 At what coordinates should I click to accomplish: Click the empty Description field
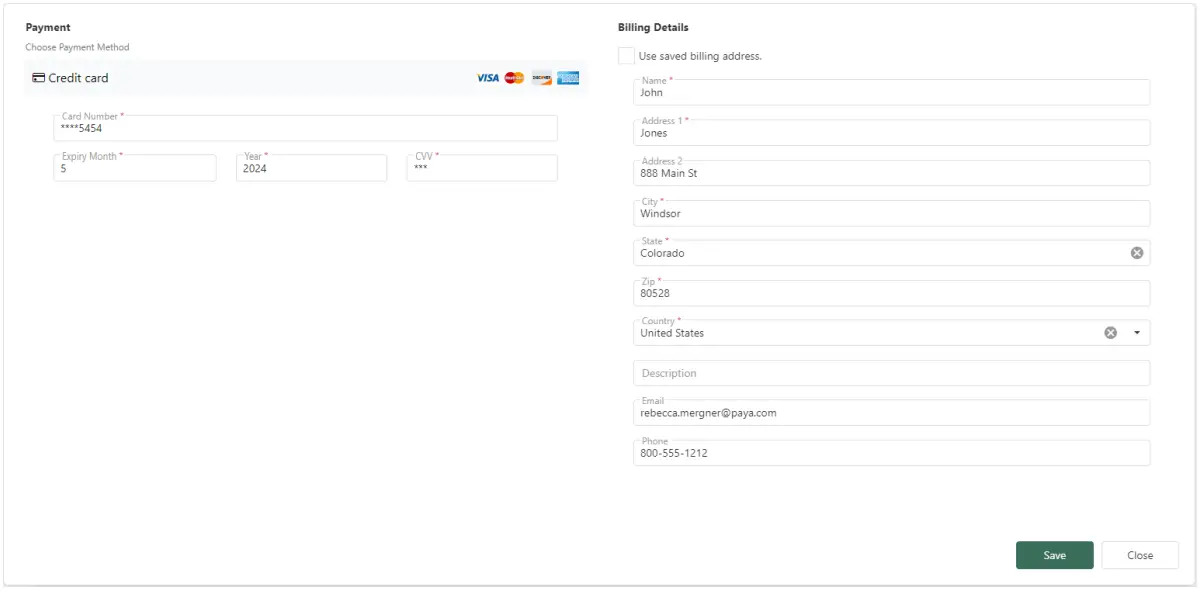(x=890, y=372)
